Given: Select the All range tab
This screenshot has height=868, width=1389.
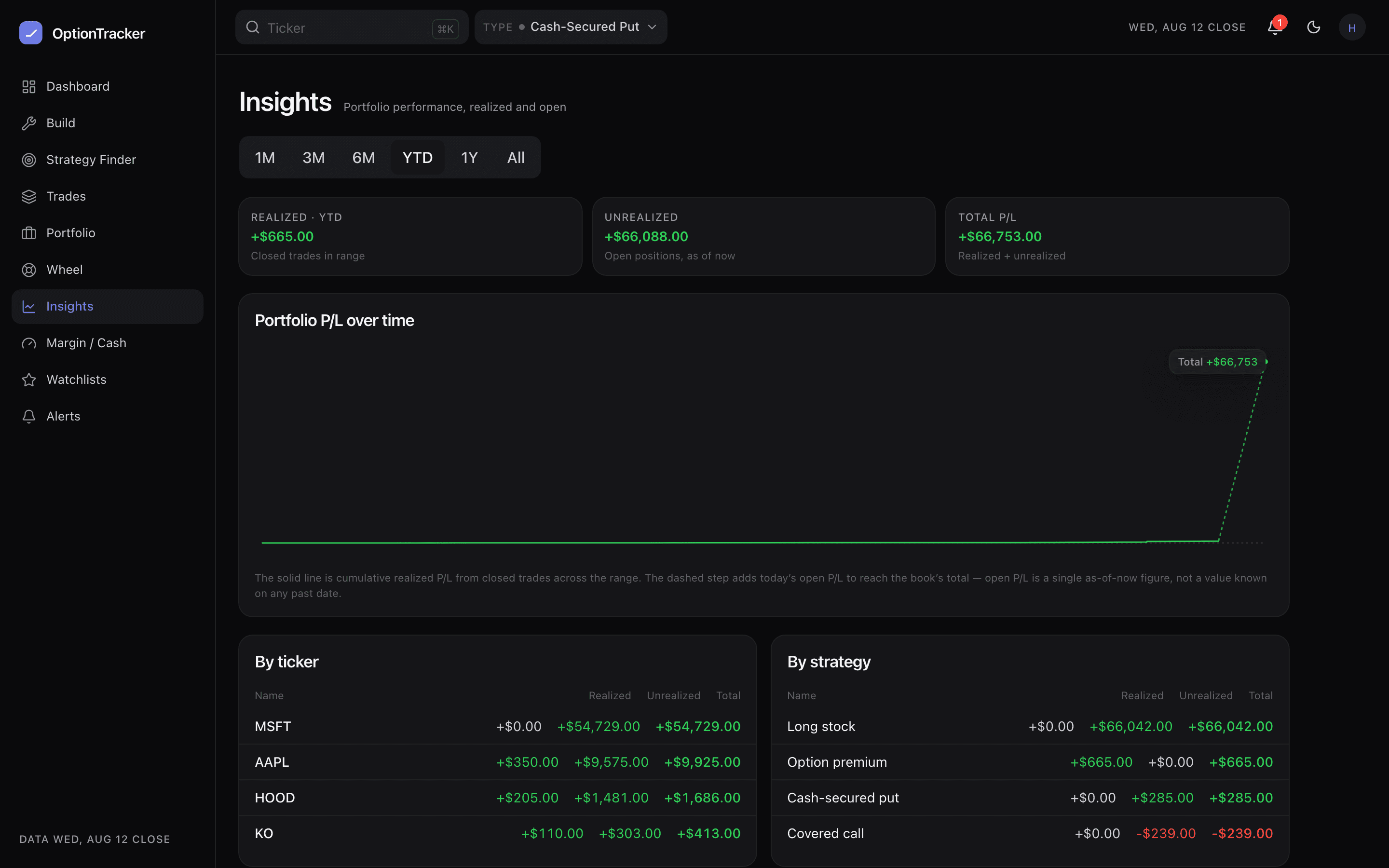Looking at the screenshot, I should tap(516, 157).
